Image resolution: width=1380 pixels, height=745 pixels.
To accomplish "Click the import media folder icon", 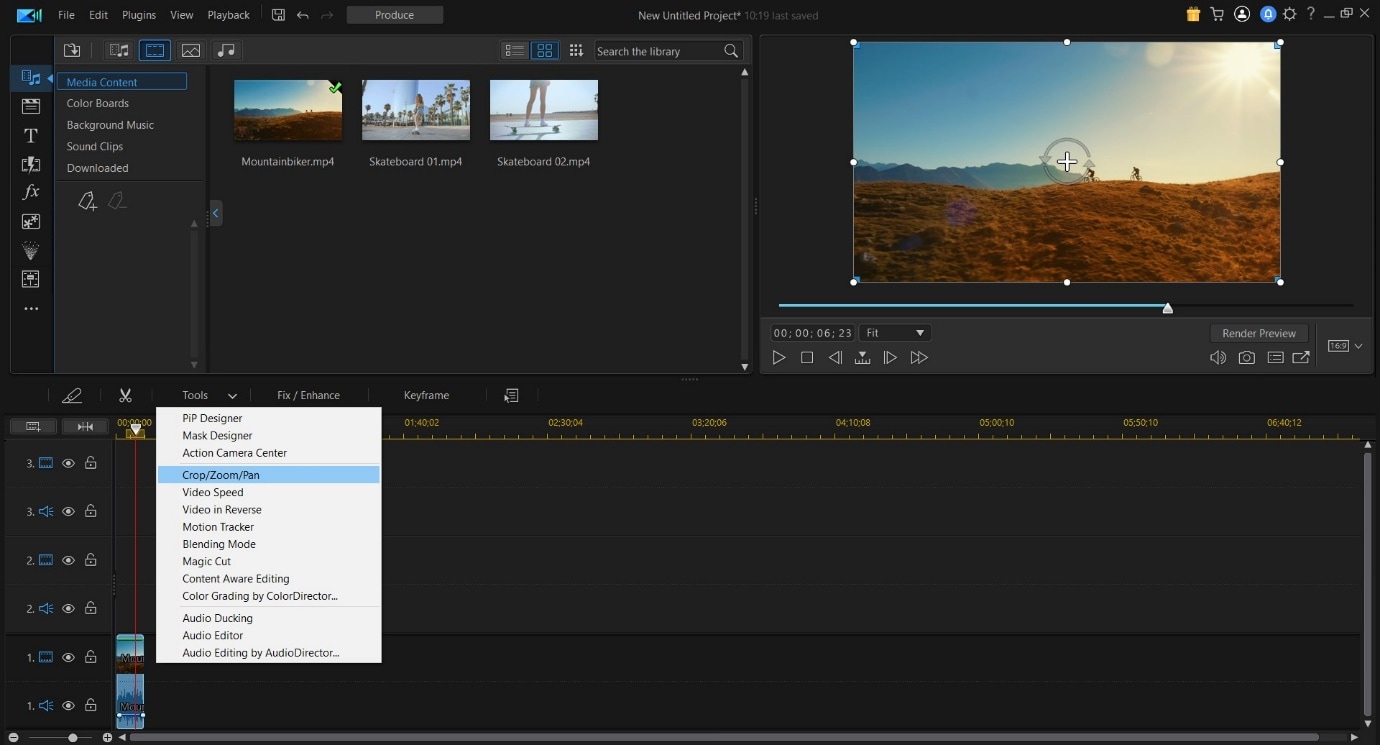I will (72, 51).
